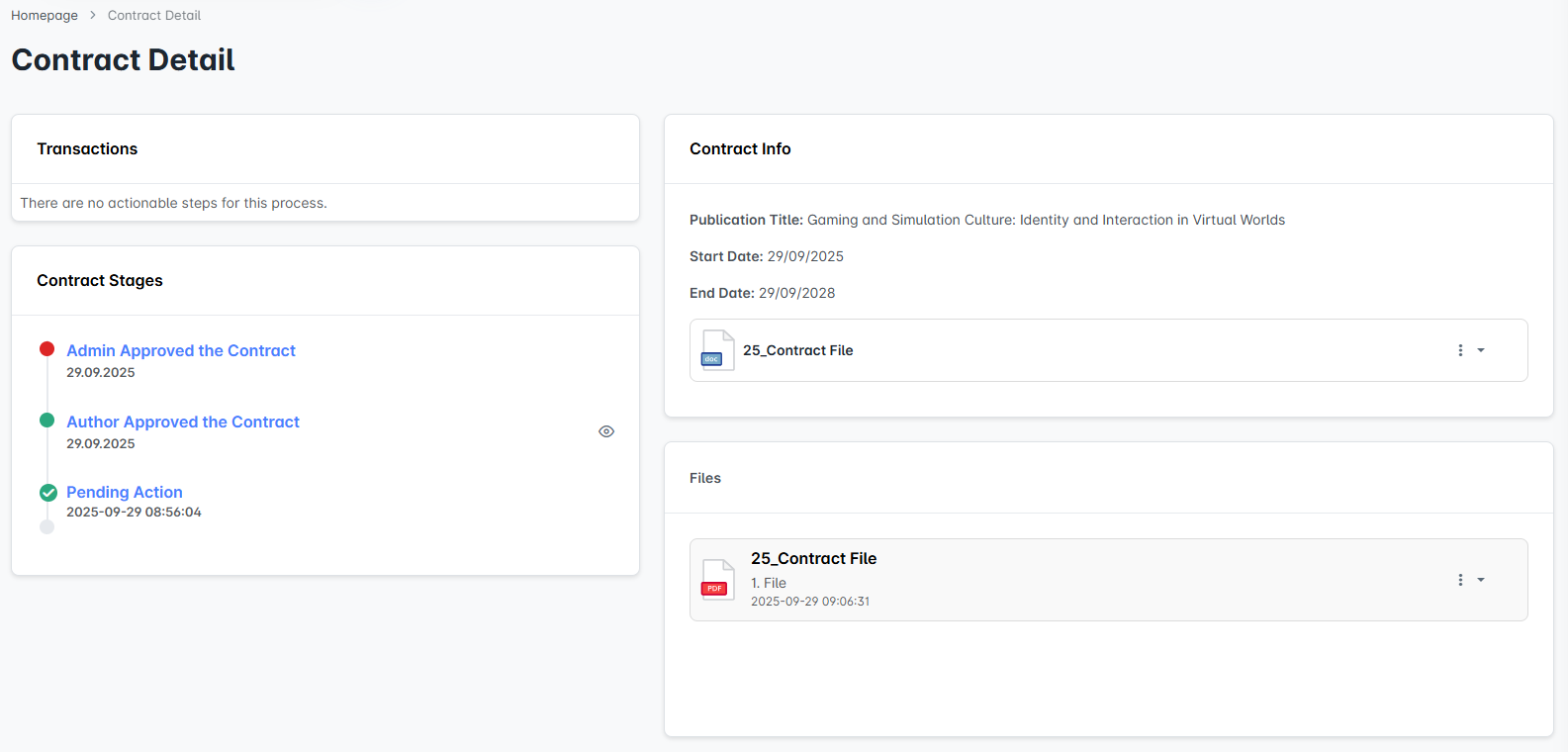The image size is (1568, 752).
Task: Expand the dropdown caret on Contract Info file
Action: [x=1481, y=350]
